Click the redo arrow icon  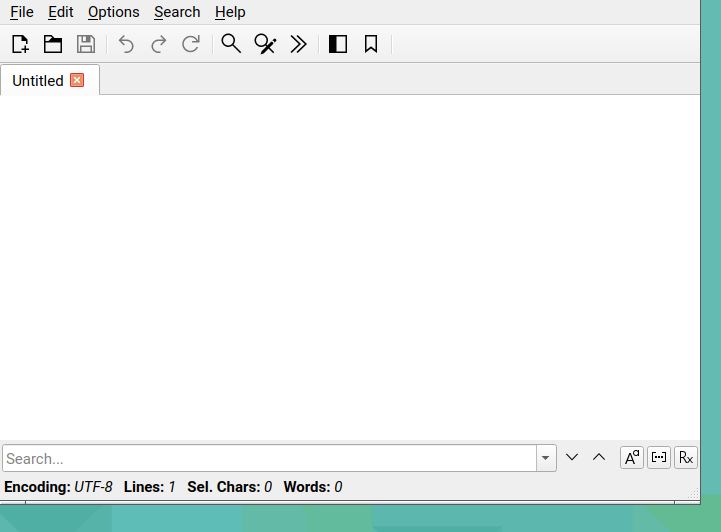click(x=158, y=44)
